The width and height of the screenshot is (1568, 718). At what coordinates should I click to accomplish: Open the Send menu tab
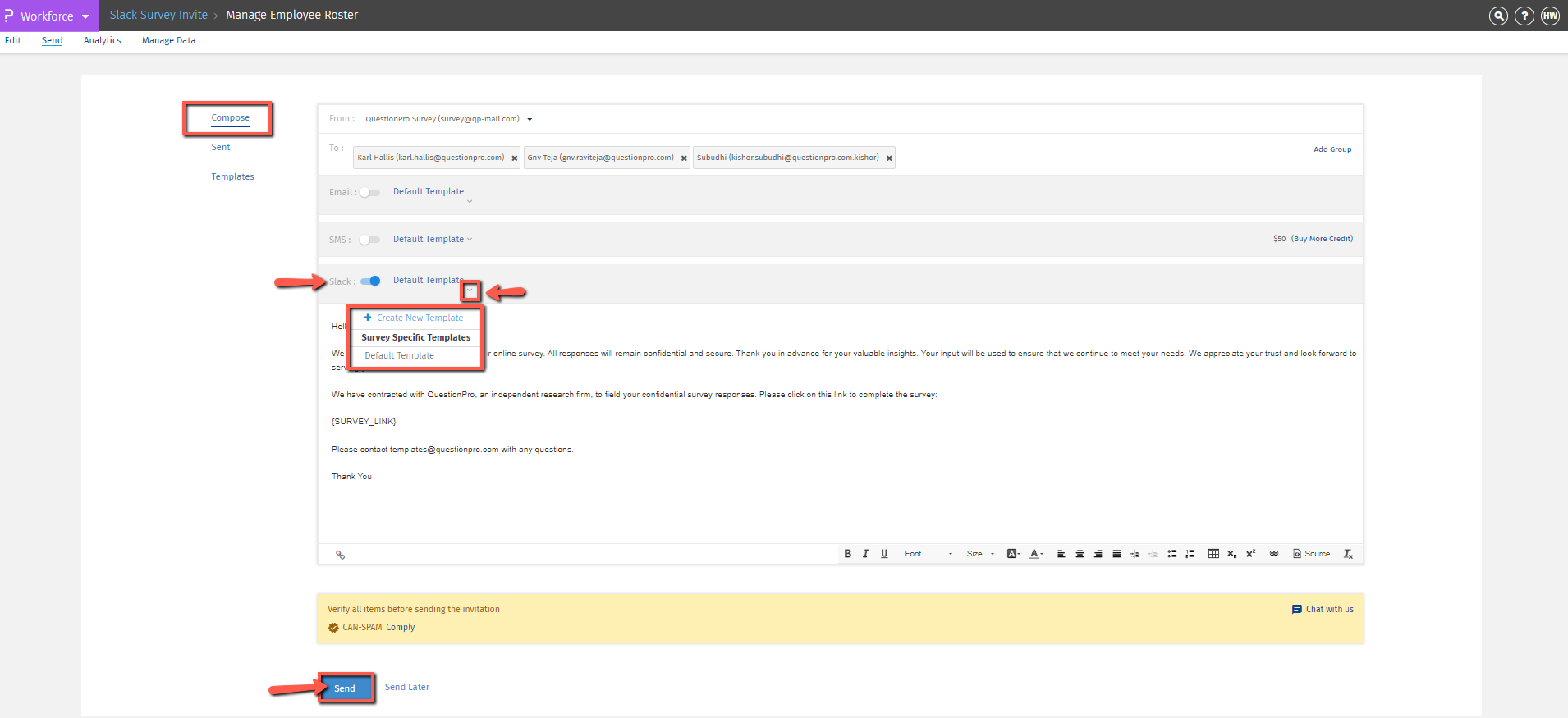(x=52, y=40)
